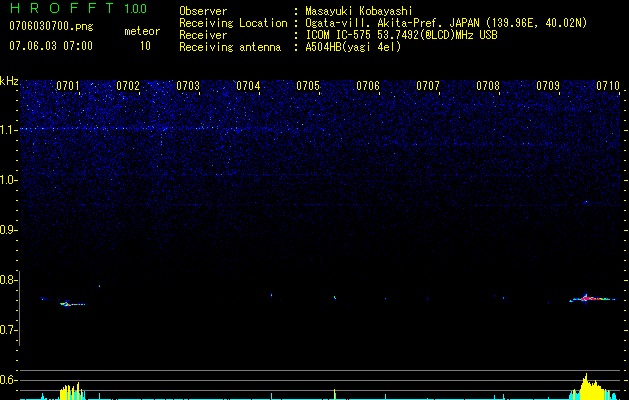The height and width of the screenshot is (400, 629).
Task: Click the 0.8 kHz frequency label
Action: click(x=8, y=280)
